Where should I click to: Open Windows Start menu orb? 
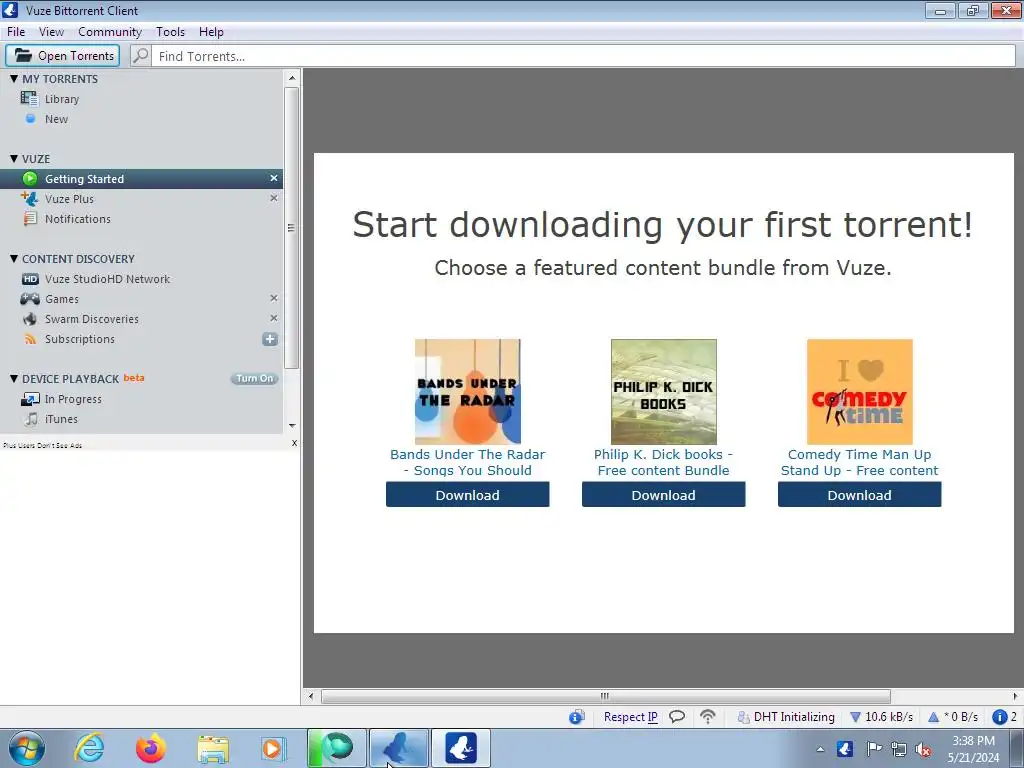click(x=27, y=748)
